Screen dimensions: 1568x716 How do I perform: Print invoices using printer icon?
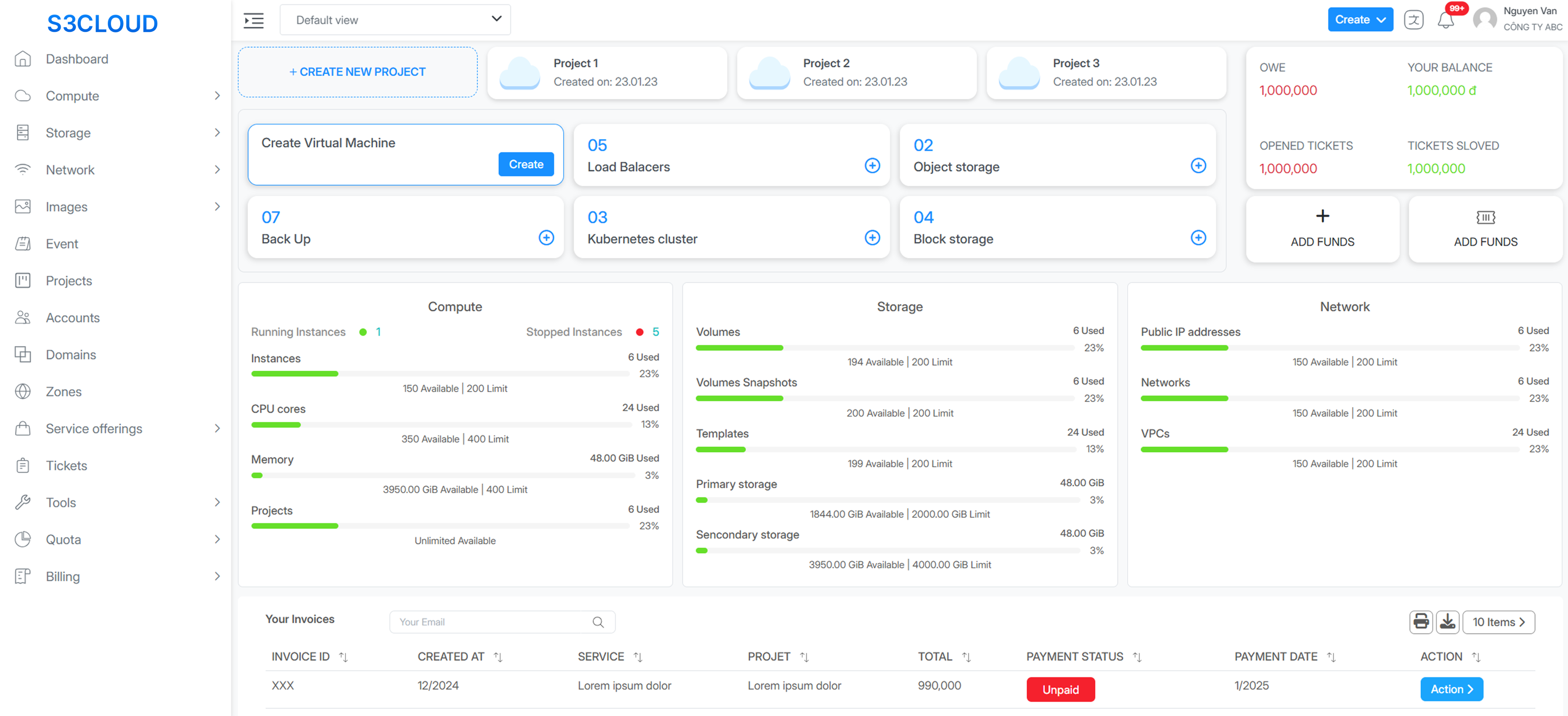pos(1421,622)
